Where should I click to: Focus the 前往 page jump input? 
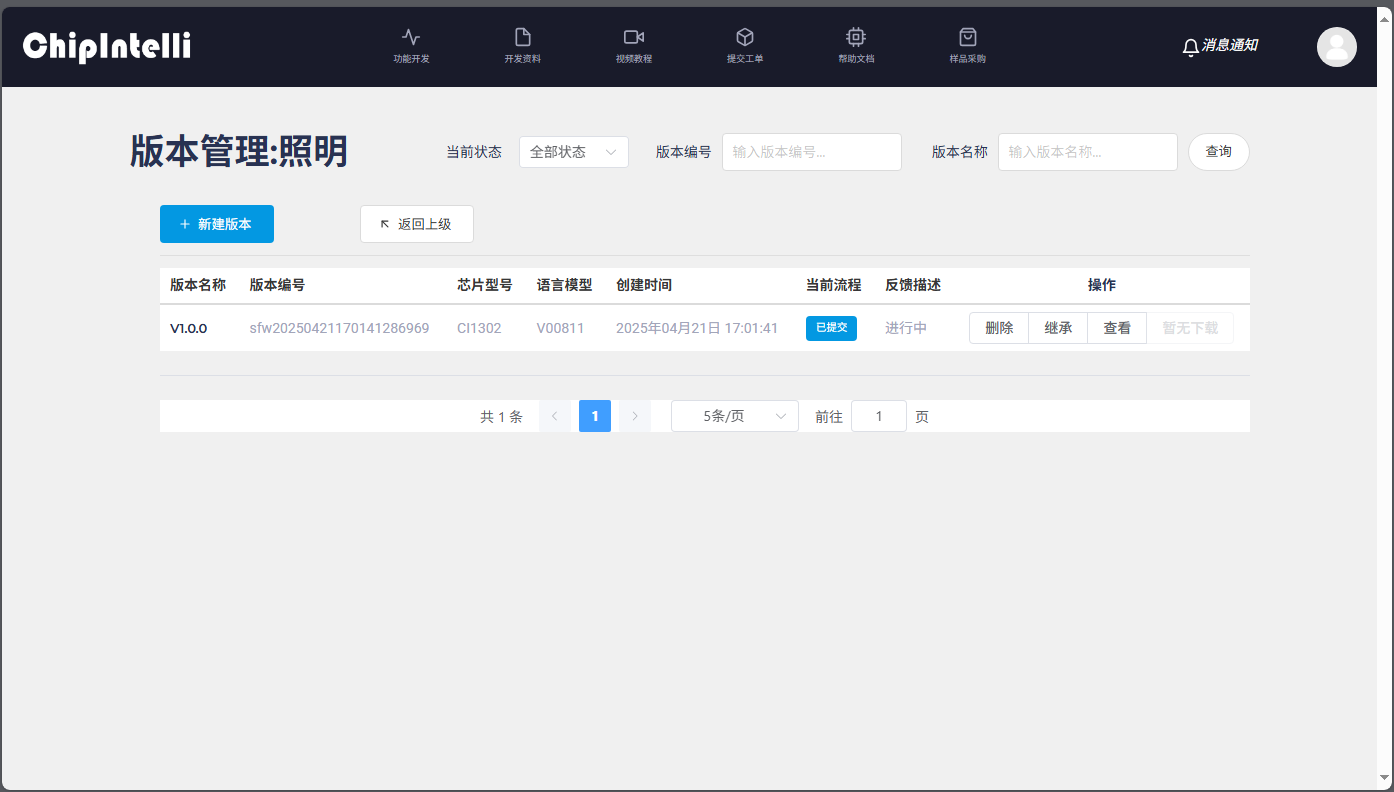879,416
